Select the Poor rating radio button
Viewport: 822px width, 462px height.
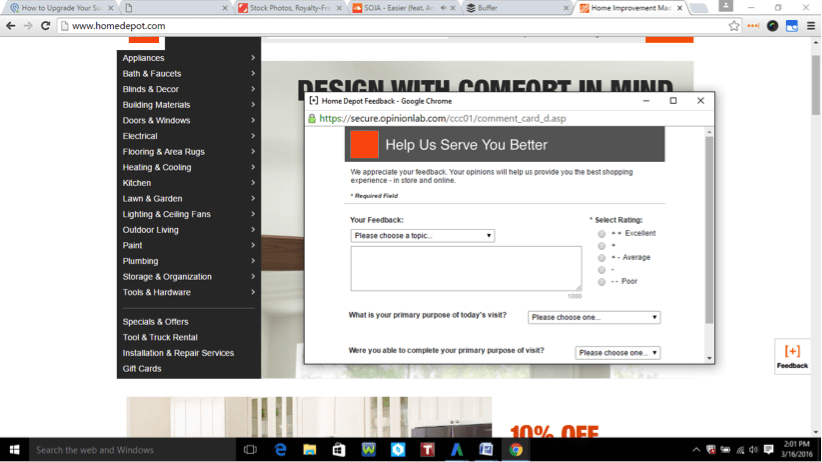coord(601,282)
